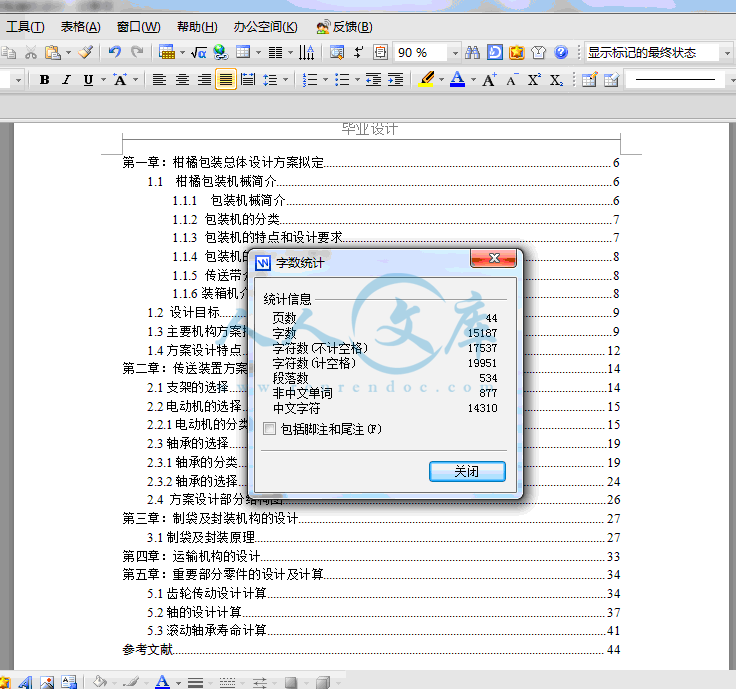Screen dimensions: 736x689
Task: Click highlight color yellow marker
Action: [427, 79]
